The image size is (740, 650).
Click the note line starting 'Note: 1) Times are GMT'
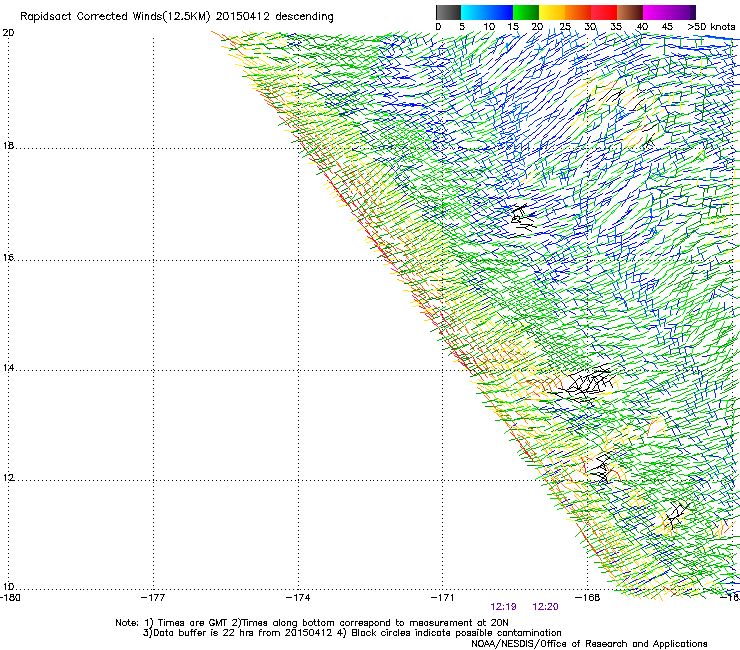pyautogui.click(x=312, y=623)
